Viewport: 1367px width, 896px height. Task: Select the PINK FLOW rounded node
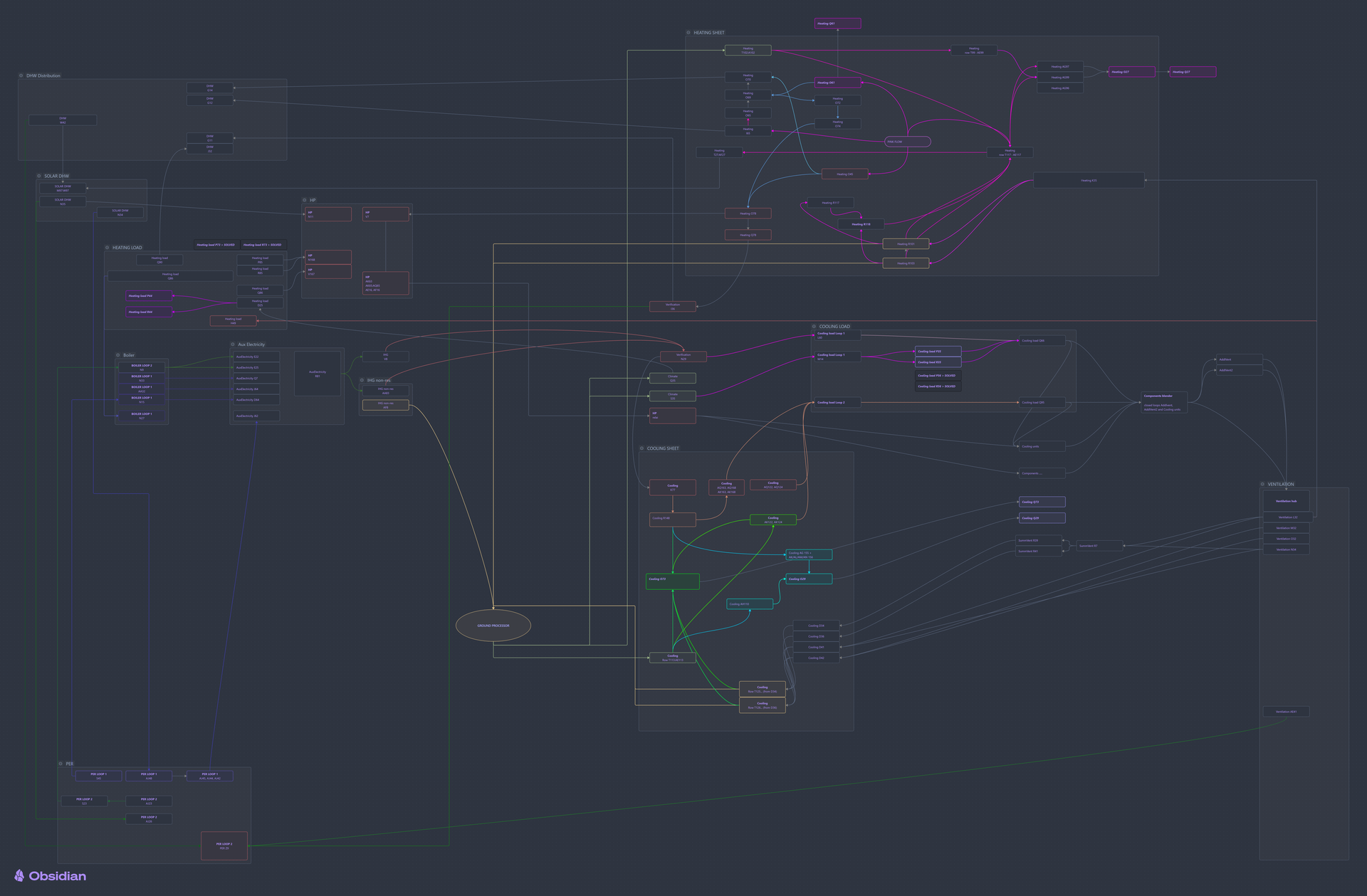pos(907,142)
